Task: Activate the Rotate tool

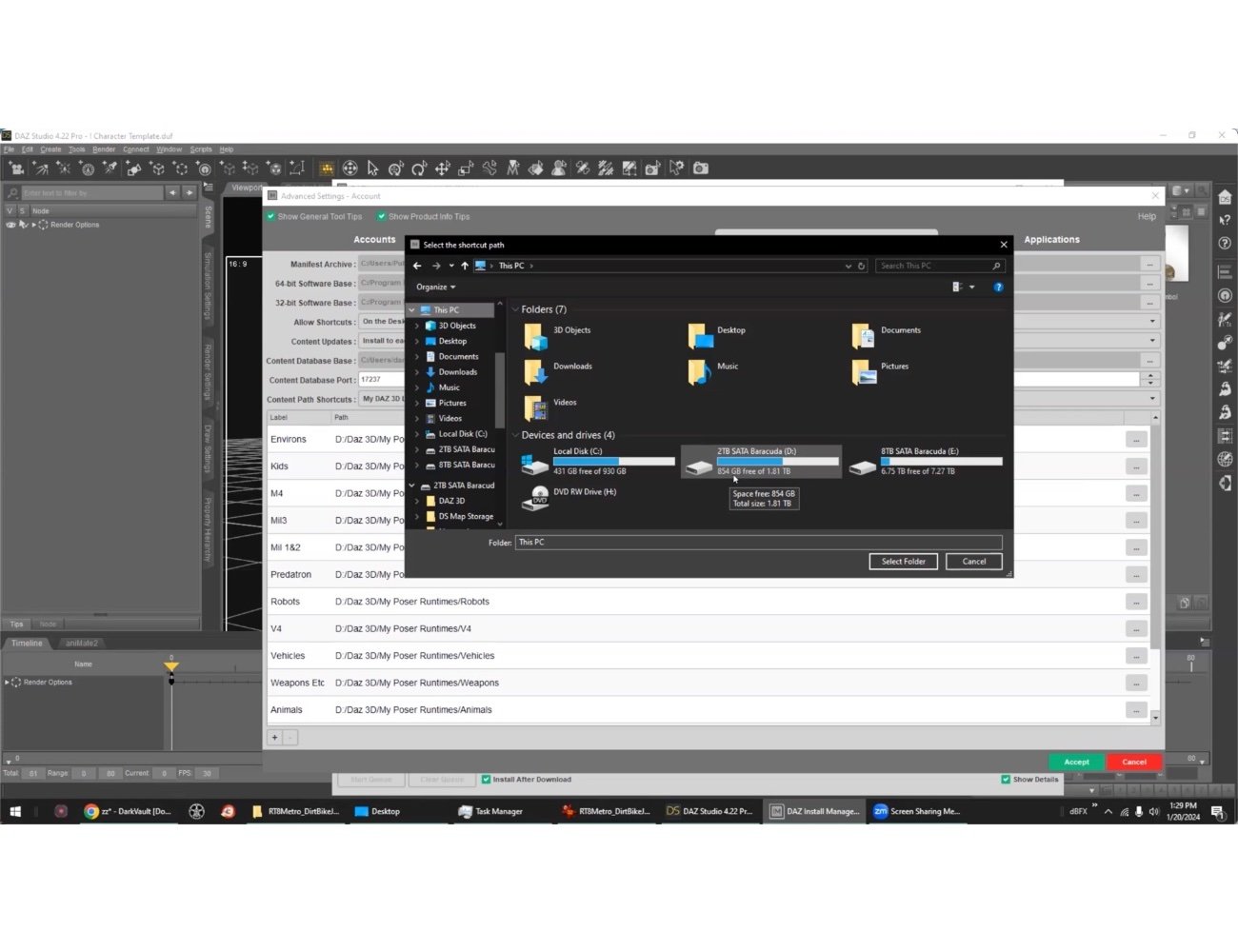Action: 419,168
